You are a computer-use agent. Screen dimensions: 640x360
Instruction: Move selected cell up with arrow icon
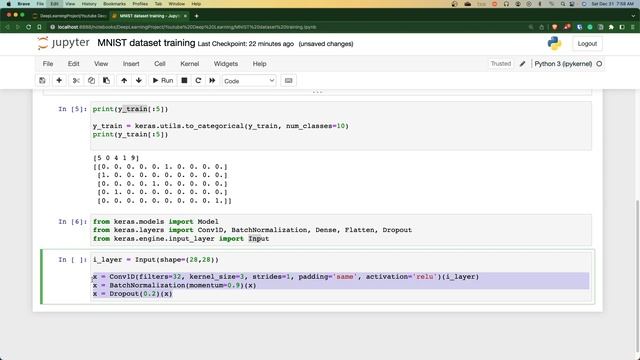pyautogui.click(x=124, y=80)
